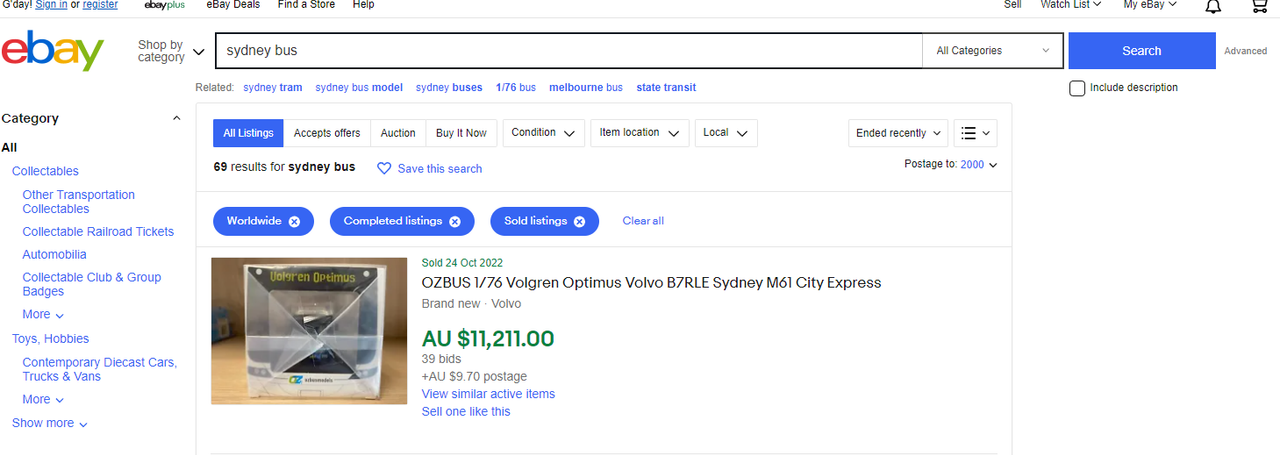Screen dimensions: 1280x455
Task: Select the Automobilia category
Action: [x=54, y=254]
